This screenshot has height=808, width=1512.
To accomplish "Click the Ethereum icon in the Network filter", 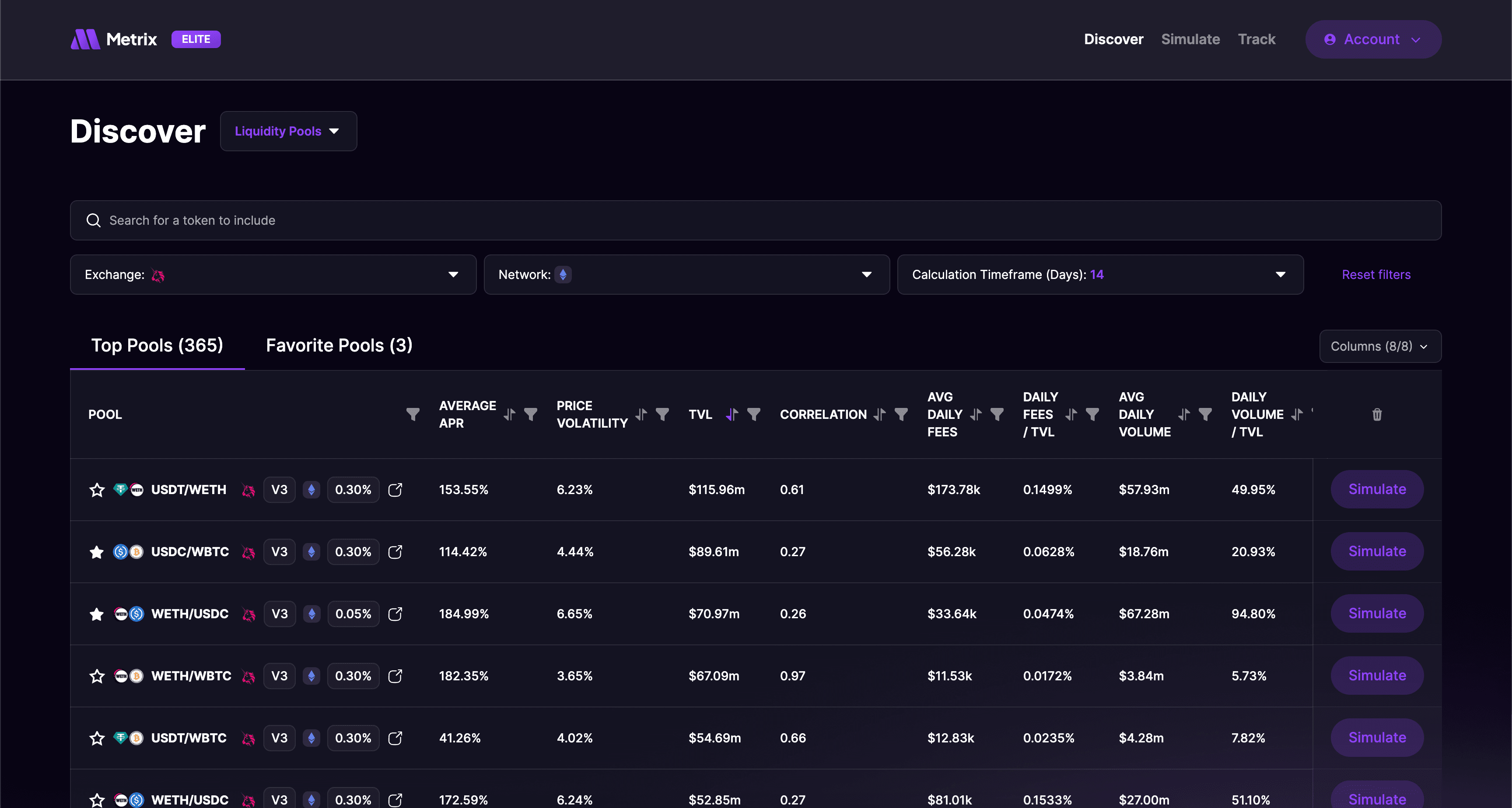I will [563, 274].
